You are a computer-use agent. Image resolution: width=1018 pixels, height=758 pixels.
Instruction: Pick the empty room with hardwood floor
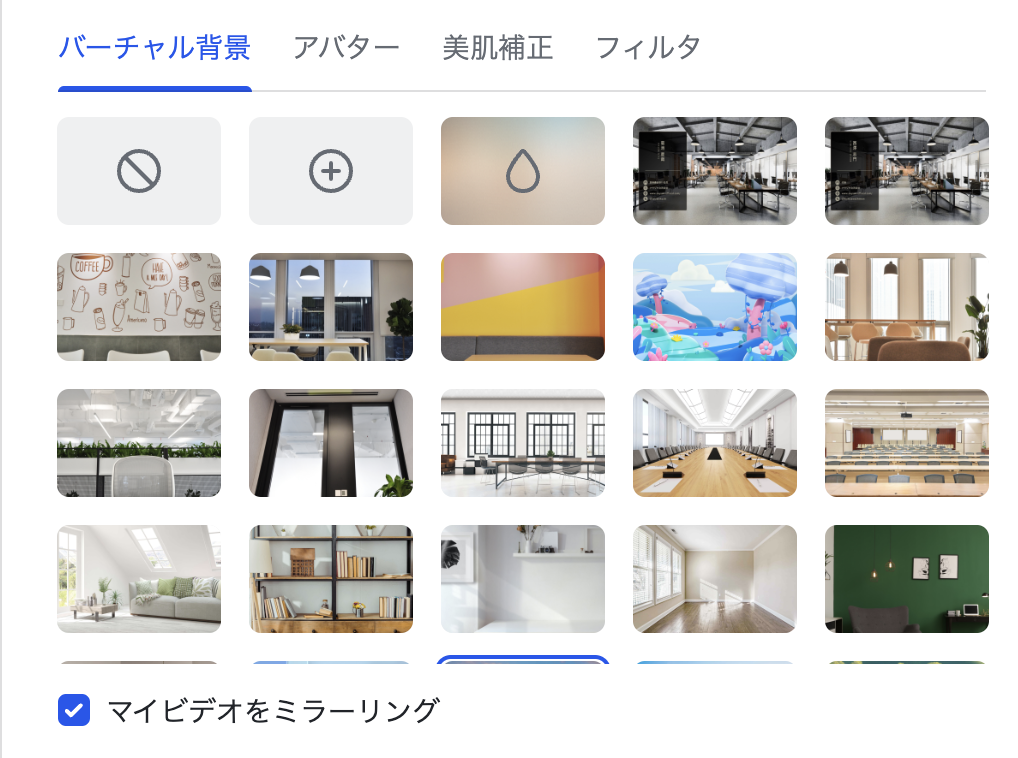click(715, 579)
